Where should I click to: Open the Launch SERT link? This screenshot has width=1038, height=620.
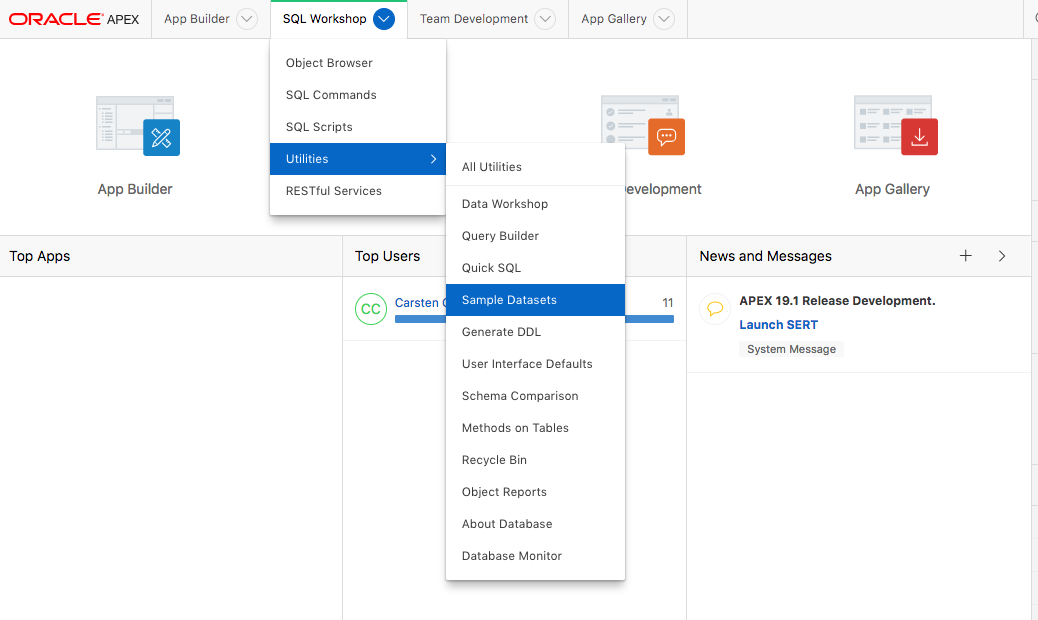778,325
